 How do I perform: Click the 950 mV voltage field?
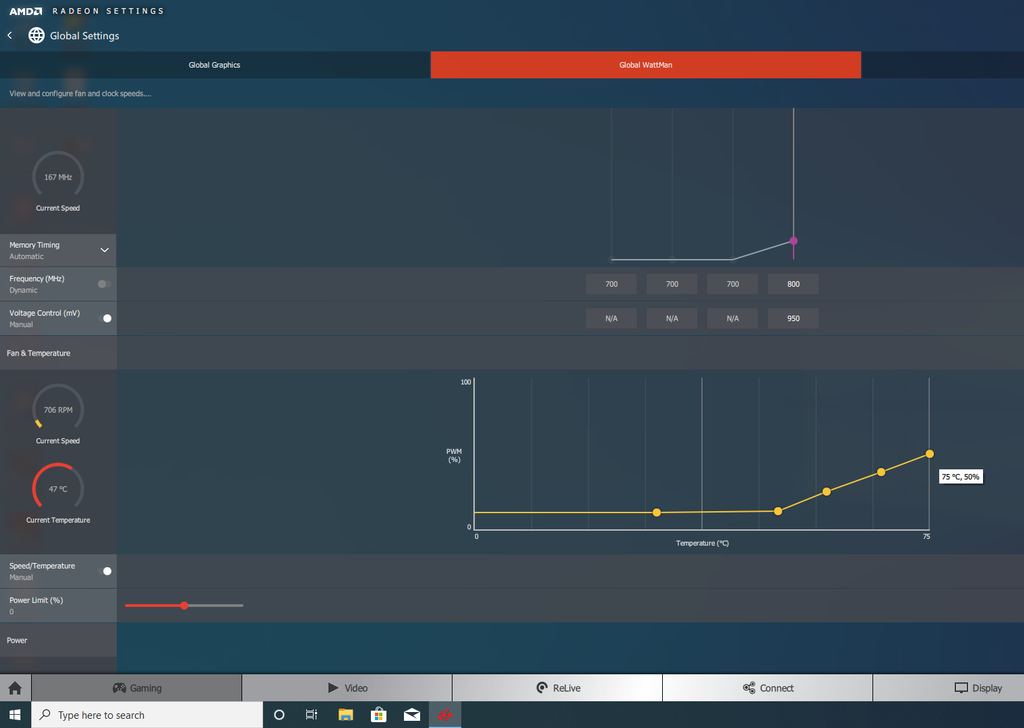(x=793, y=318)
